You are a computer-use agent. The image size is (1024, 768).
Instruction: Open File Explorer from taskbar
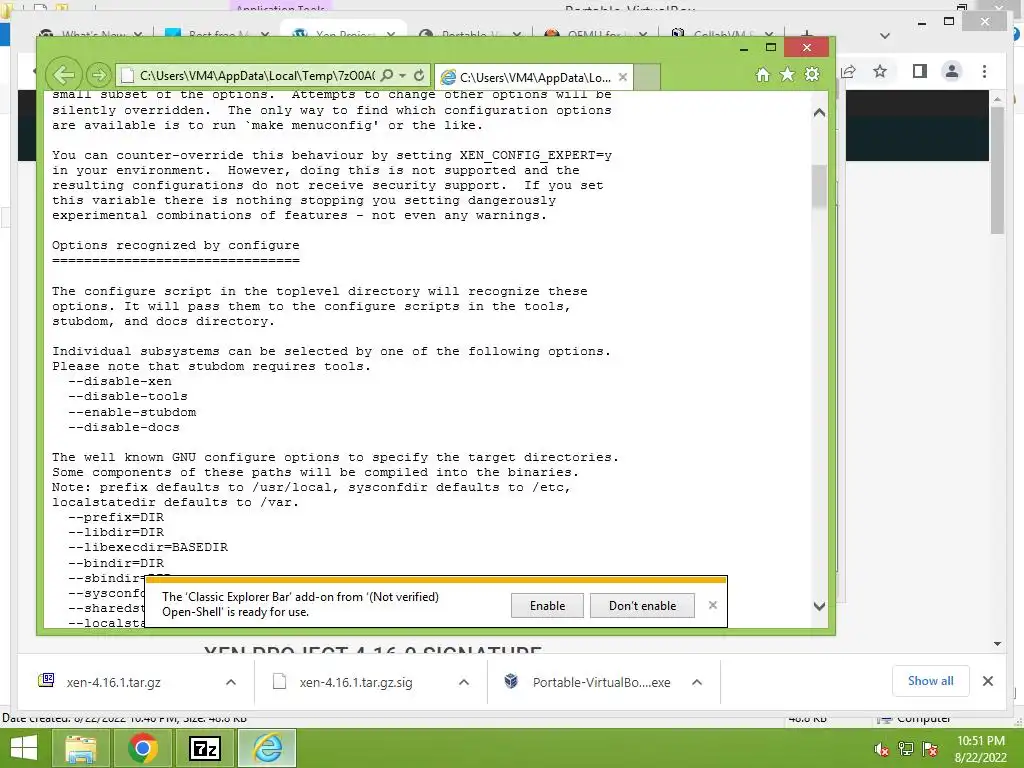pyautogui.click(x=80, y=748)
